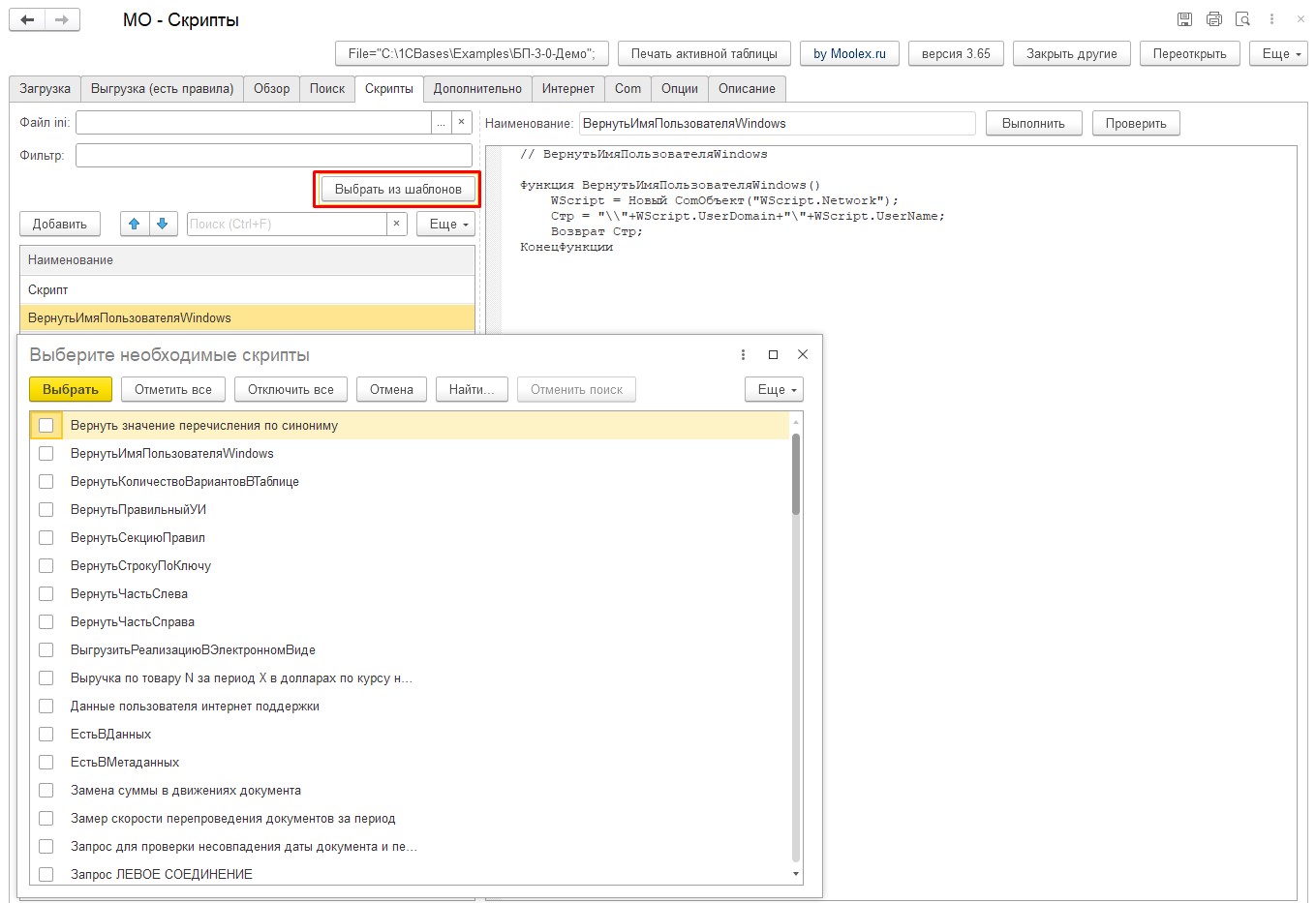Click the yellow Выбрать button

point(71,389)
